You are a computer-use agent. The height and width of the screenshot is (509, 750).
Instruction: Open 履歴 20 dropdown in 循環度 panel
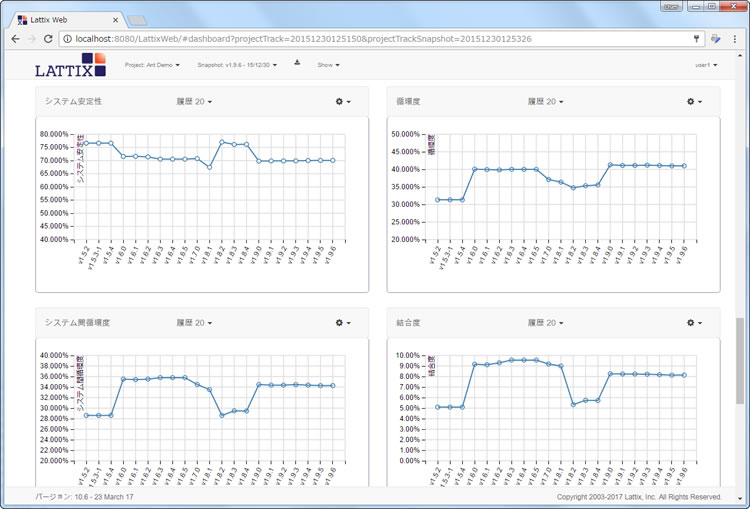click(545, 101)
